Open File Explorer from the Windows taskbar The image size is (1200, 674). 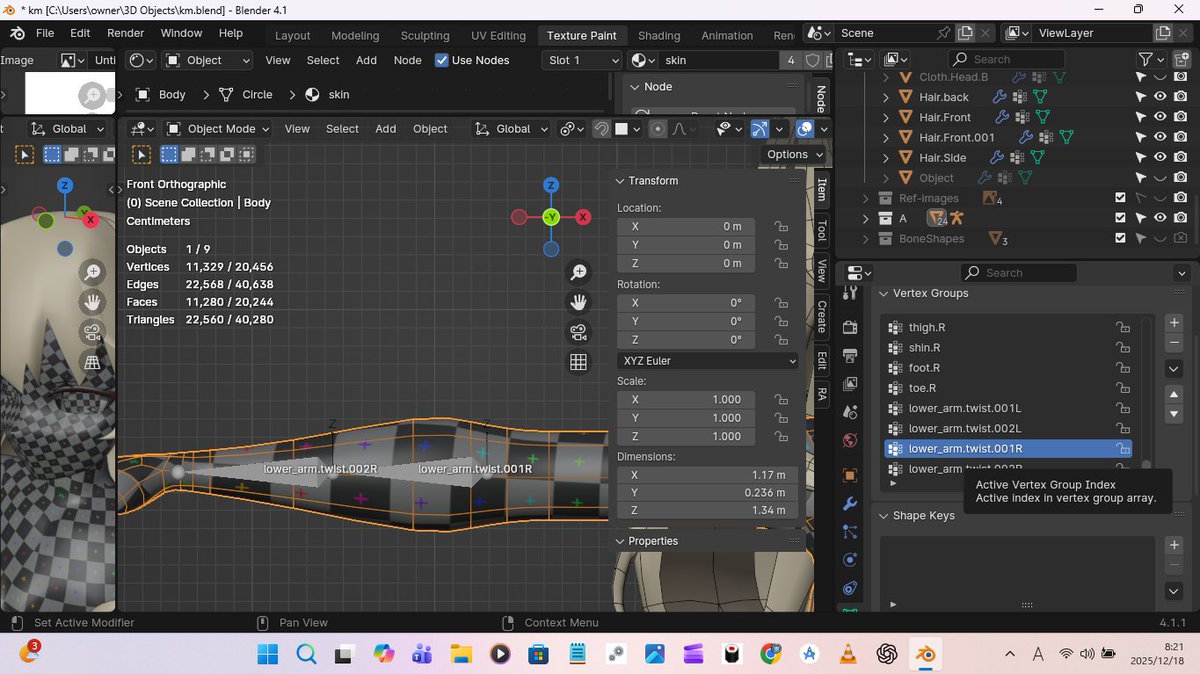point(461,654)
